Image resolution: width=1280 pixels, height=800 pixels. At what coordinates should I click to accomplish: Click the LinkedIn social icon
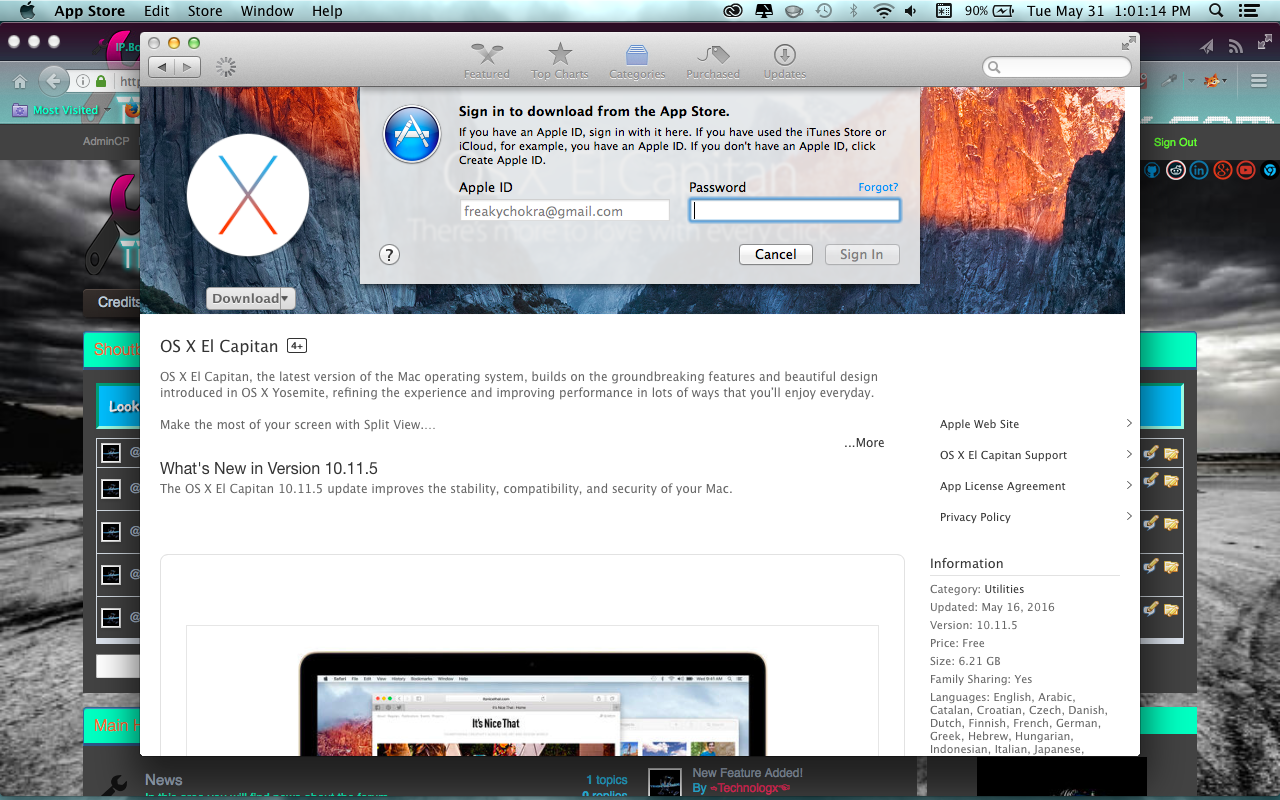(x=1199, y=170)
